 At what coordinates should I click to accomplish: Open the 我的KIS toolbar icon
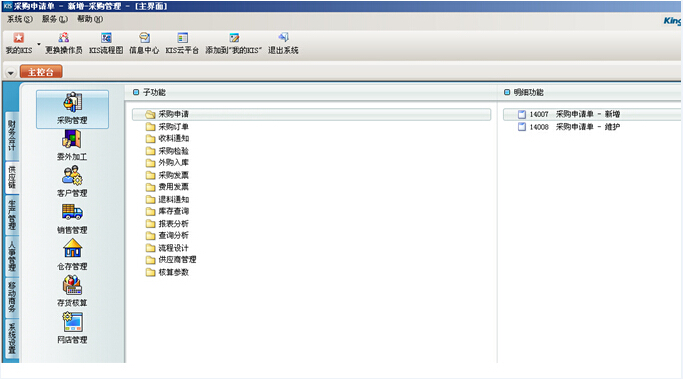19,43
